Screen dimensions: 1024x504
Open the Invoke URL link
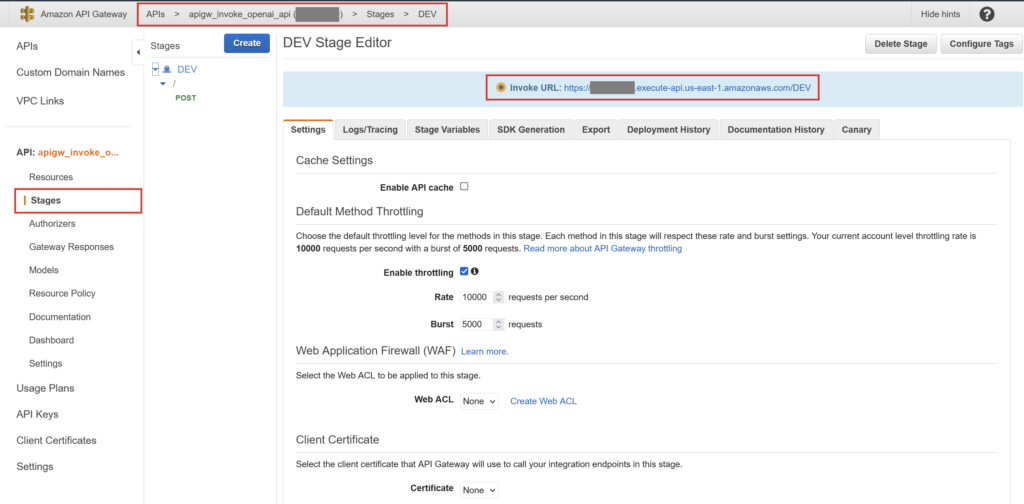[x=685, y=87]
